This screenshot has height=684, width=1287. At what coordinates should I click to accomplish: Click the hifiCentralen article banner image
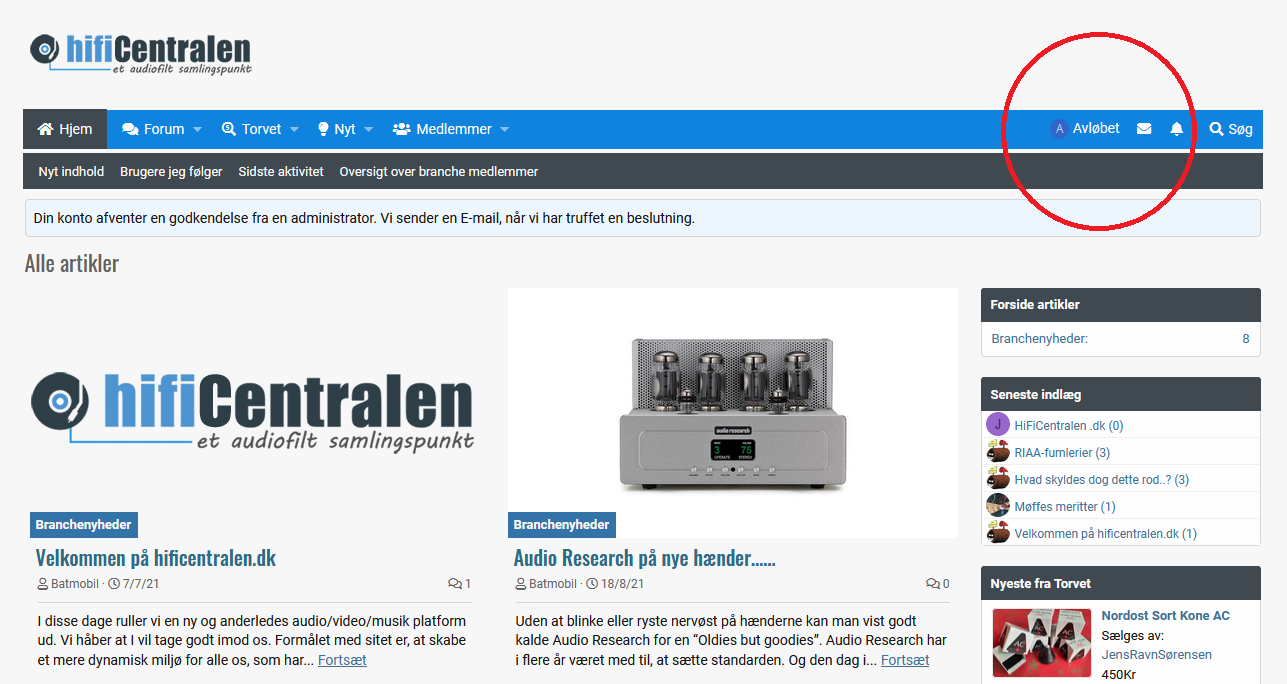click(x=252, y=412)
